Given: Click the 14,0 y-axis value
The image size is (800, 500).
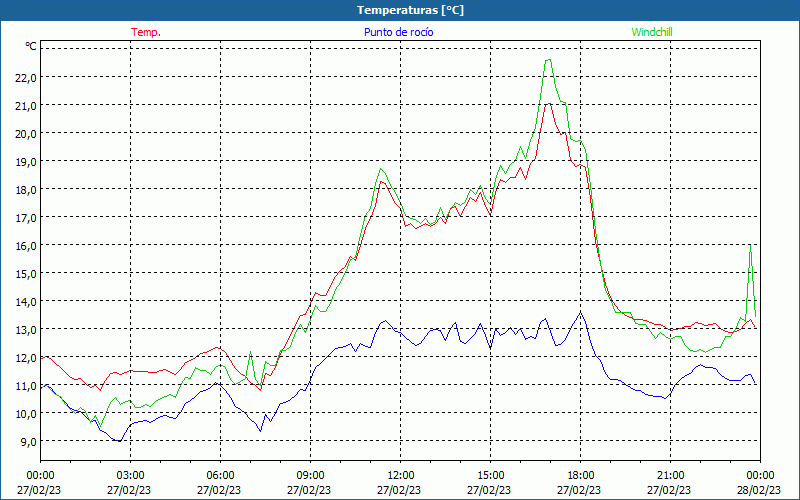Looking at the screenshot, I should pyautogui.click(x=27, y=302).
